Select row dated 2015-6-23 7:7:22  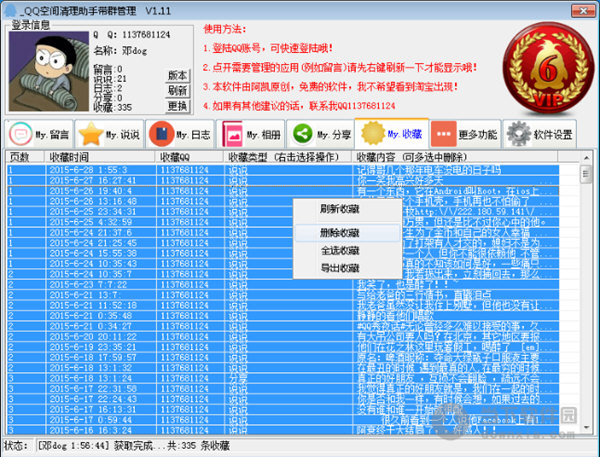283,284
